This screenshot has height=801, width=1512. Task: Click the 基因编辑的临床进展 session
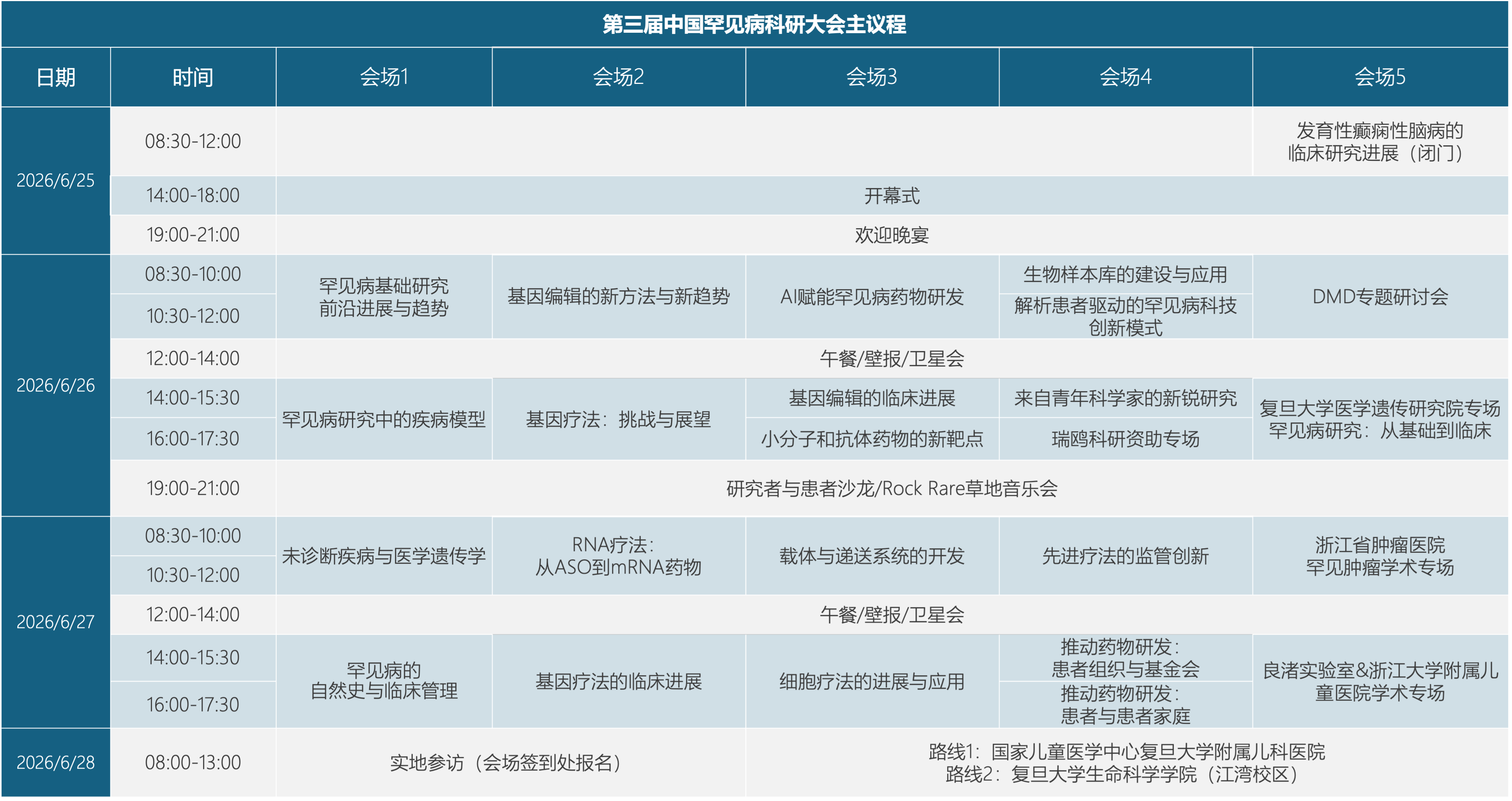click(x=872, y=398)
